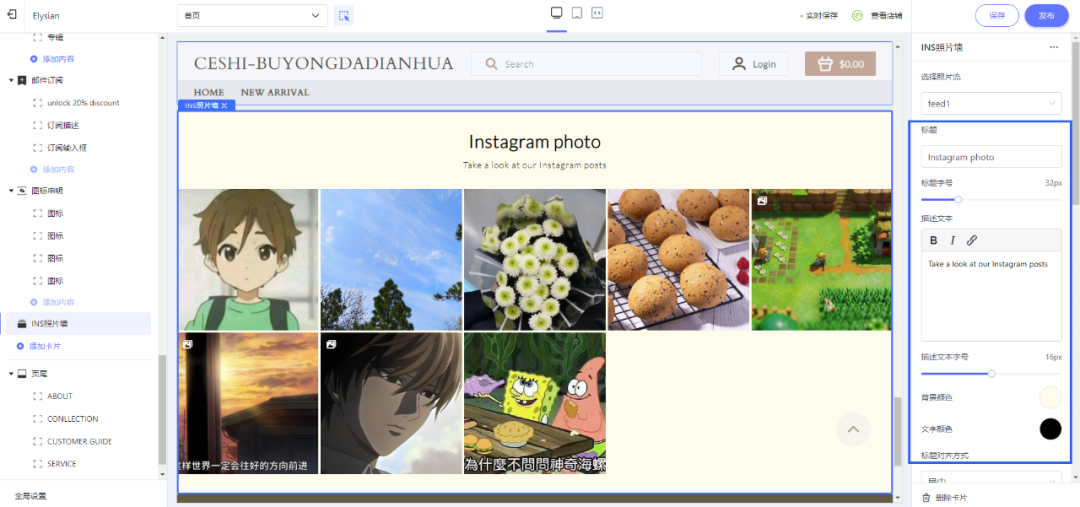Image resolution: width=1080 pixels, height=507 pixels.
Task: Open the INS照片墙 panel more-options dots
Action: (1053, 47)
